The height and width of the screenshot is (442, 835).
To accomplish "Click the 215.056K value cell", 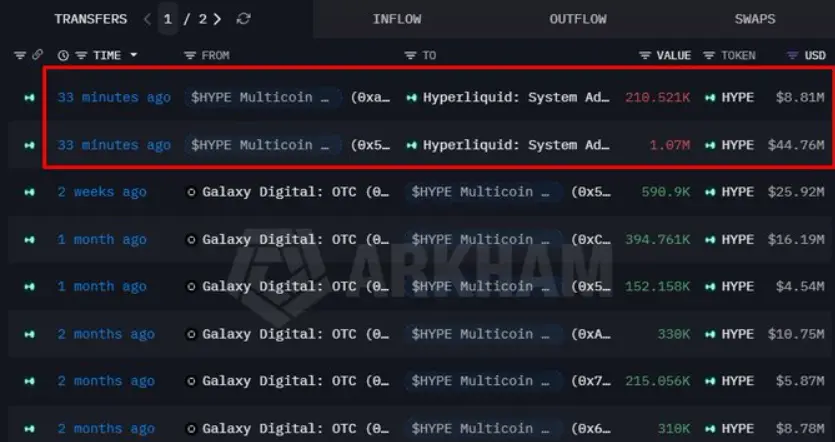I will (658, 381).
